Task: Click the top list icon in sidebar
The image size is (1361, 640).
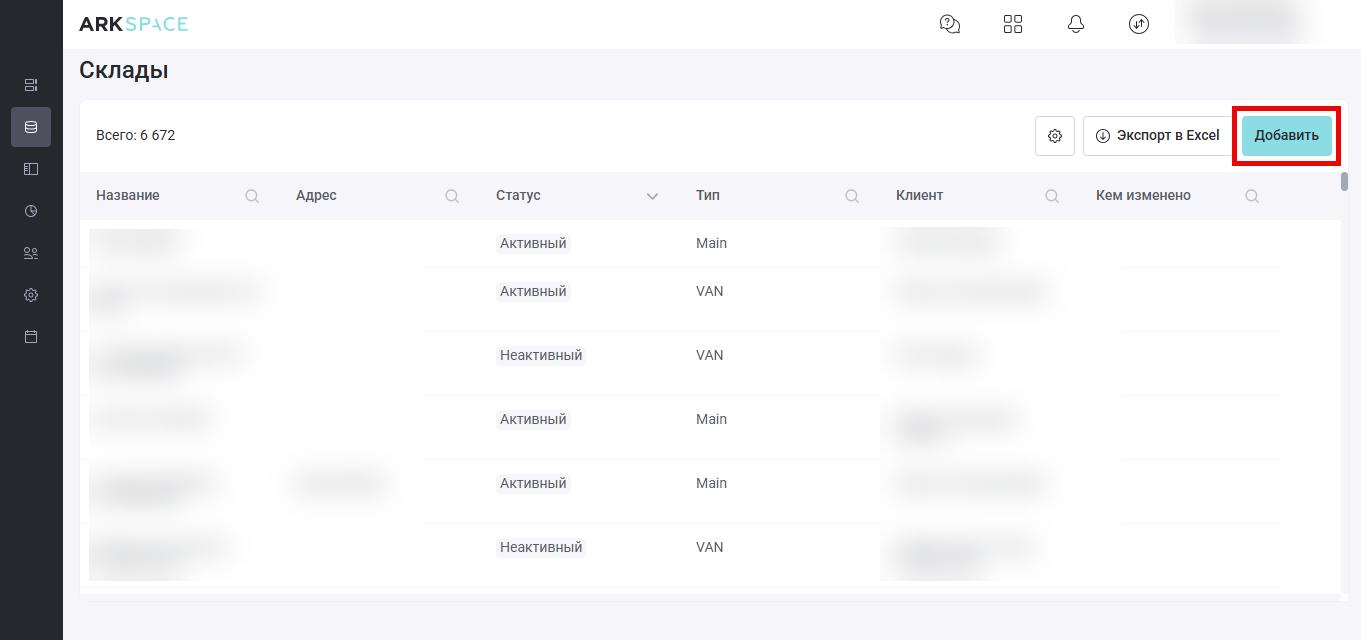Action: [31, 85]
